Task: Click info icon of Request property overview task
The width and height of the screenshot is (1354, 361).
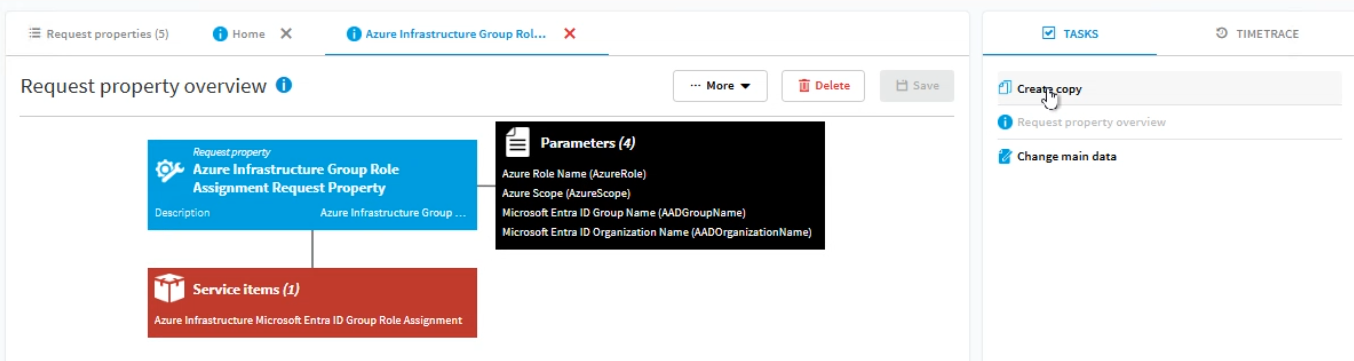Action: 1005,122
